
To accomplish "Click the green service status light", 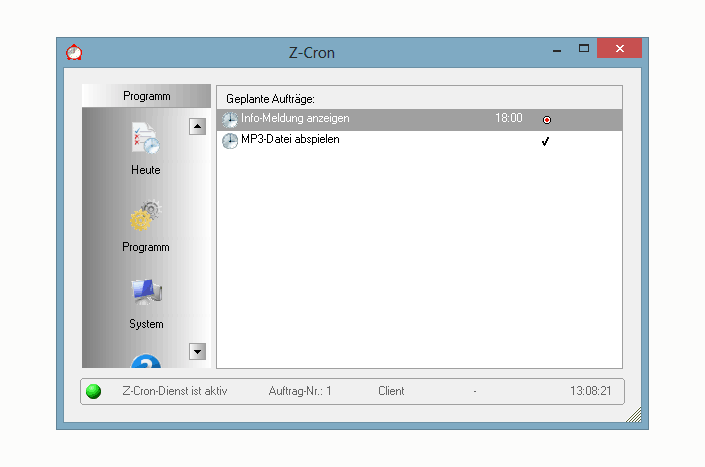I will pyautogui.click(x=94, y=391).
